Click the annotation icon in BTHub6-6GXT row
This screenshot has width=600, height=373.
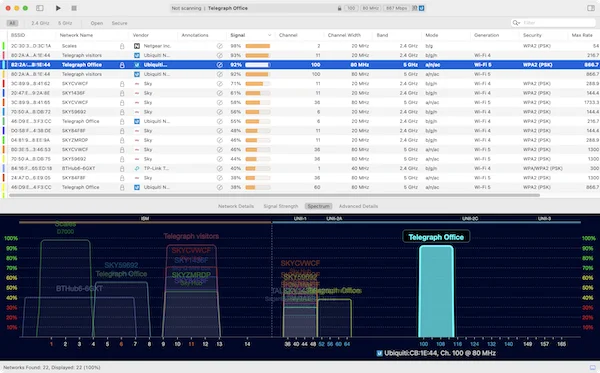pos(220,168)
